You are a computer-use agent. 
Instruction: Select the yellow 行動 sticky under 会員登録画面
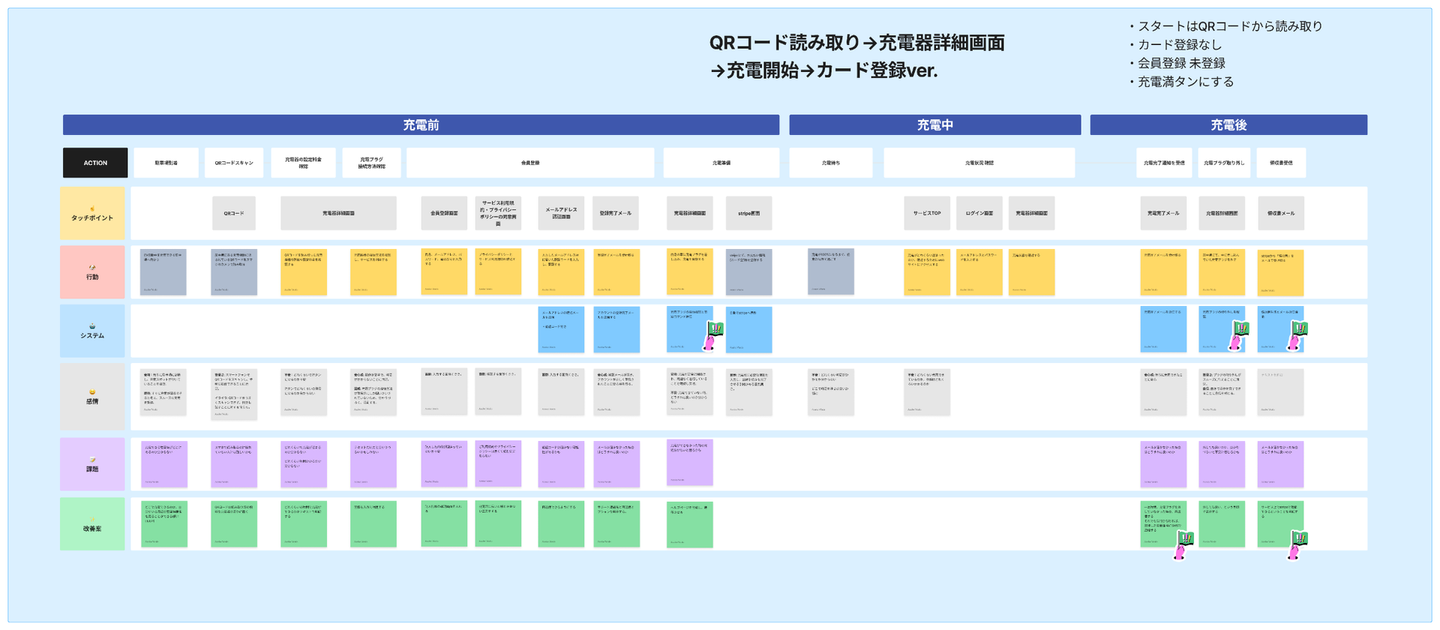pyautogui.click(x=444, y=272)
